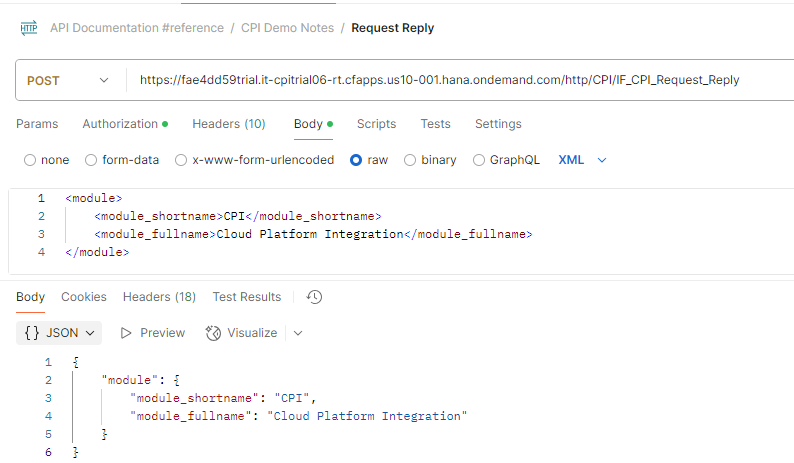Screen dimensions: 794x463
Task: Click the Request Reply request title
Action: pyautogui.click(x=392, y=28)
